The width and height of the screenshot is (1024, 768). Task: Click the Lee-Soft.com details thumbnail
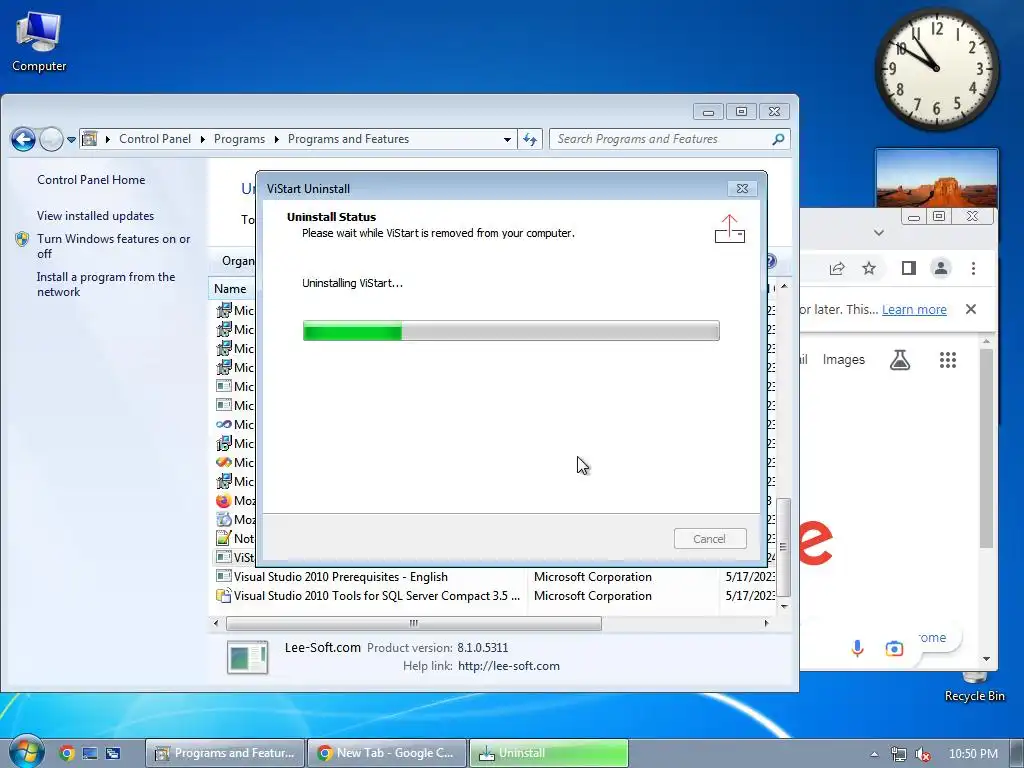pos(248,656)
